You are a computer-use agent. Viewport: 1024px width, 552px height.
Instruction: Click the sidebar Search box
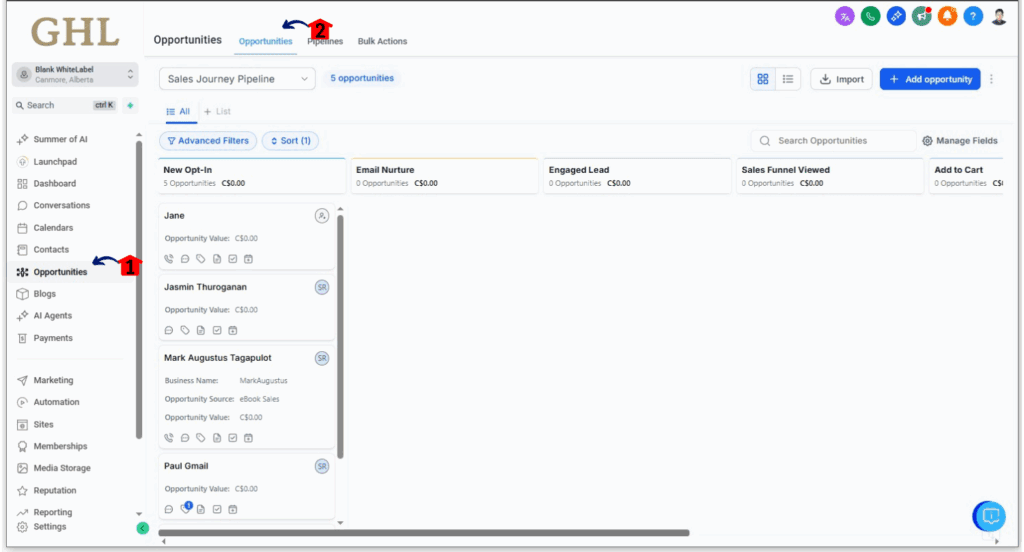pyautogui.click(x=65, y=105)
